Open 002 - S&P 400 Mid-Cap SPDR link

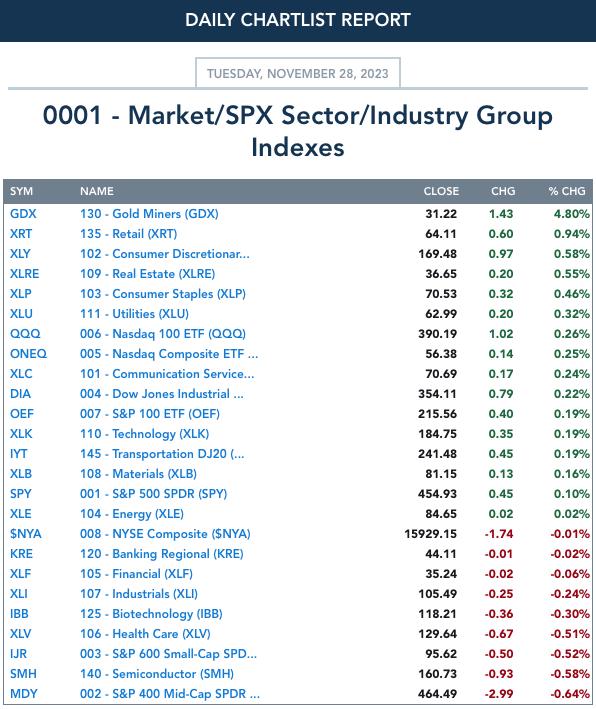170,694
